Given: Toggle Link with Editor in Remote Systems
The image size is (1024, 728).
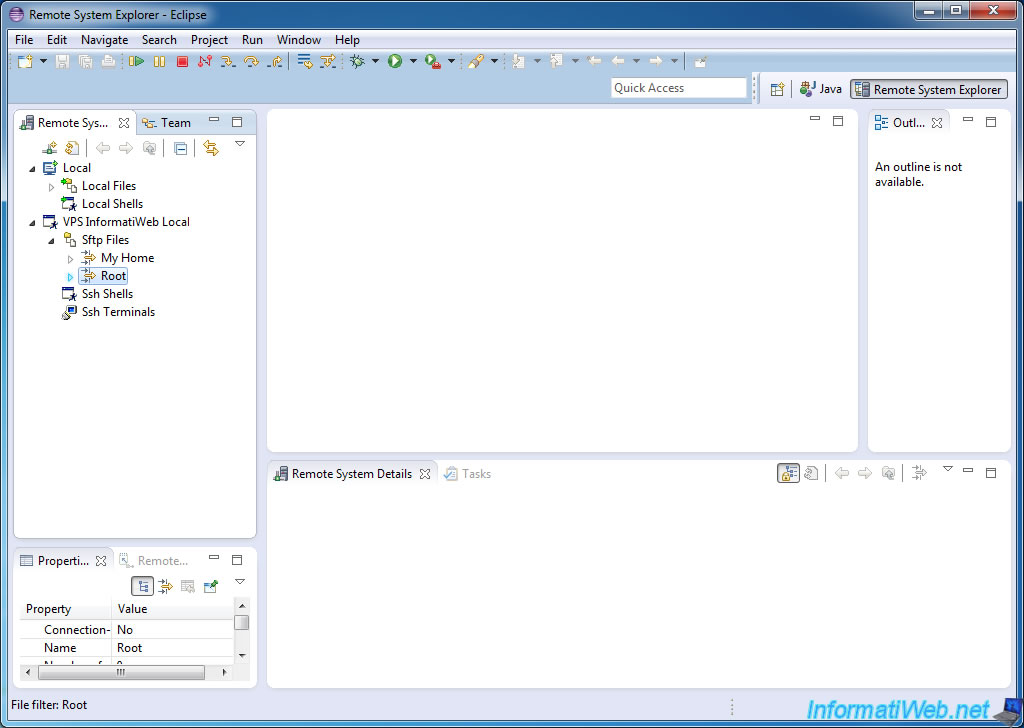Looking at the screenshot, I should [x=210, y=148].
